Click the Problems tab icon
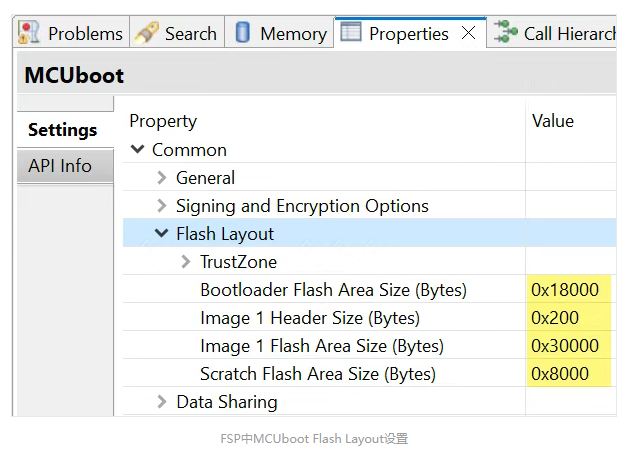The height and width of the screenshot is (458, 626). coord(29,32)
